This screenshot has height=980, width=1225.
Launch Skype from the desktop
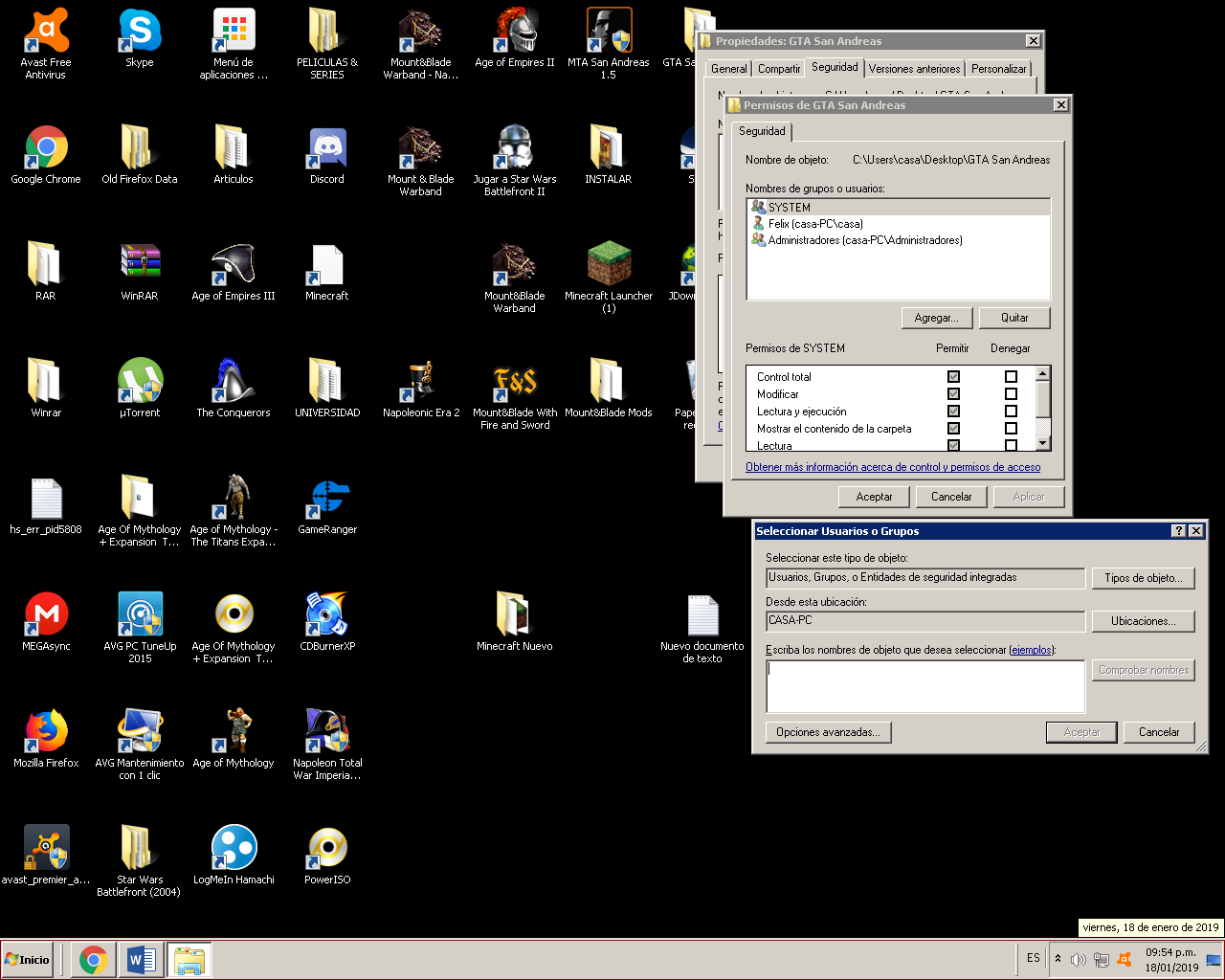tap(140, 38)
